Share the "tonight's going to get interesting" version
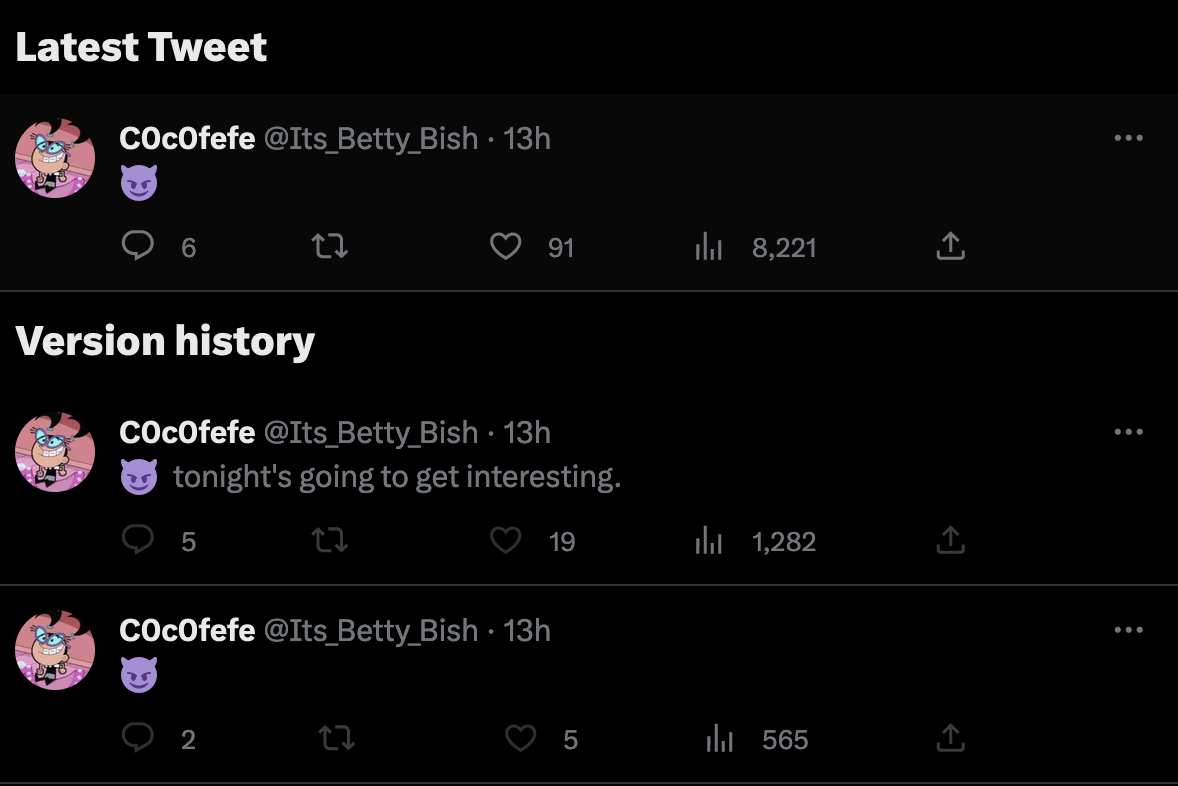This screenshot has height=786, width=1178. click(x=950, y=540)
